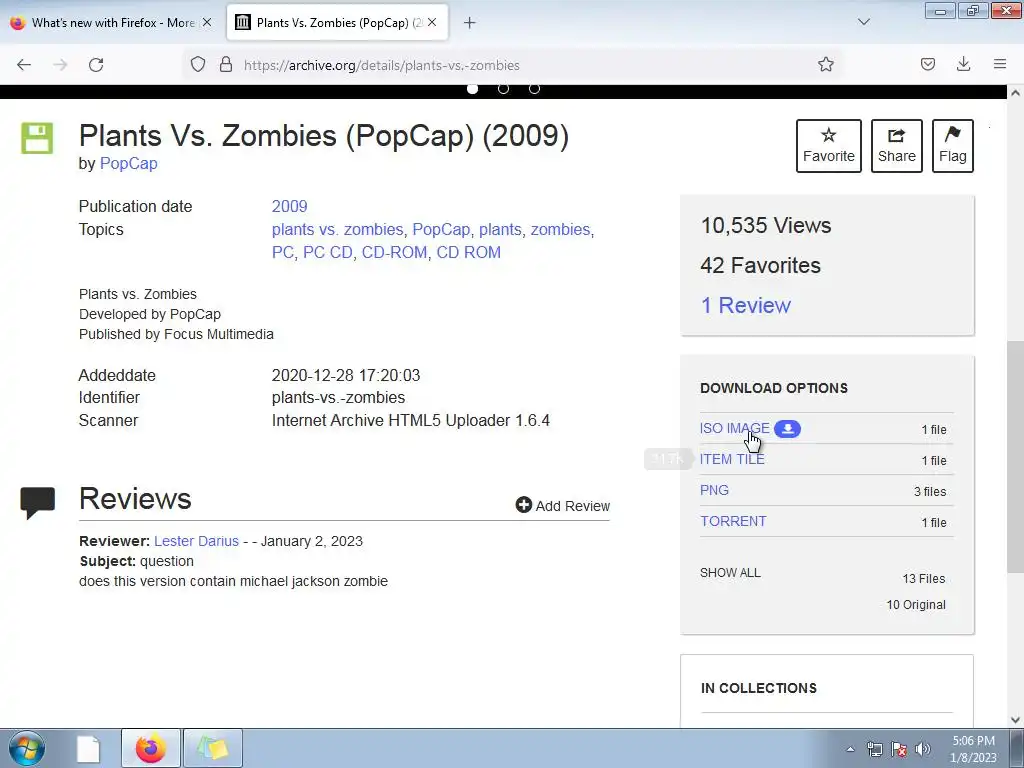Download the ITEM TILE file
Viewport: 1024px width, 768px height.
pyautogui.click(x=732, y=459)
